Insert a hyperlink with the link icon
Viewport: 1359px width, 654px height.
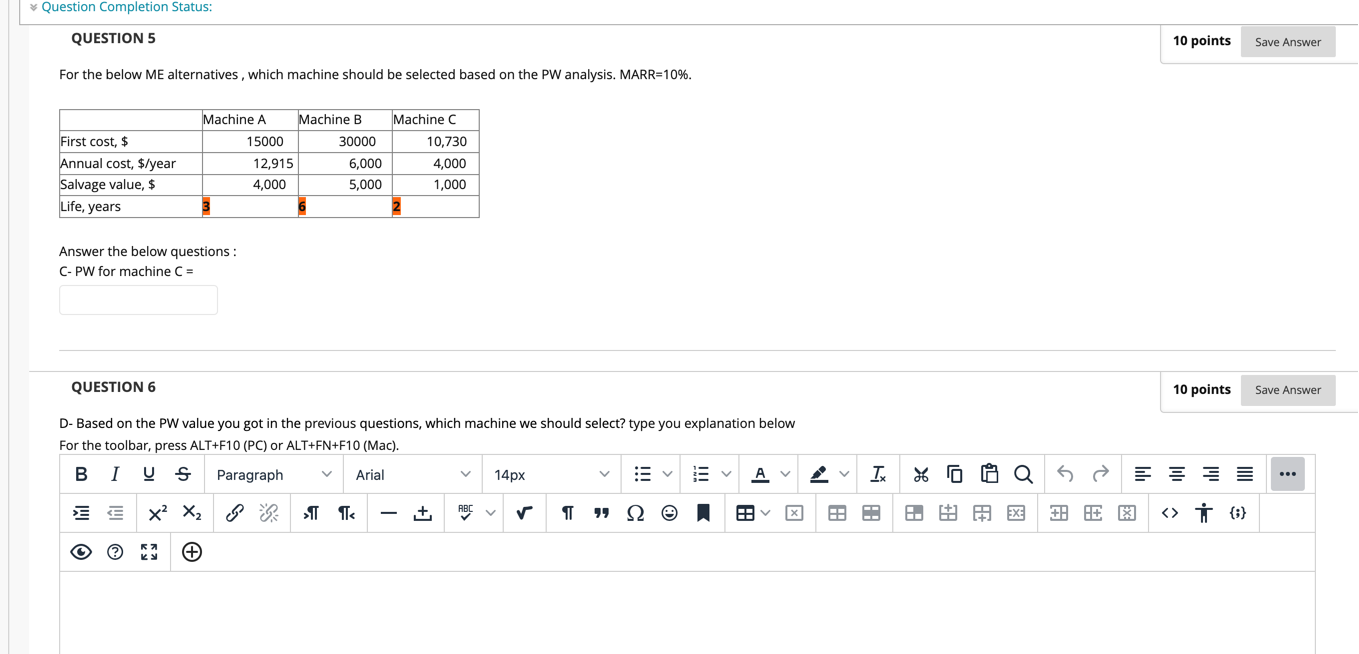pyautogui.click(x=235, y=513)
